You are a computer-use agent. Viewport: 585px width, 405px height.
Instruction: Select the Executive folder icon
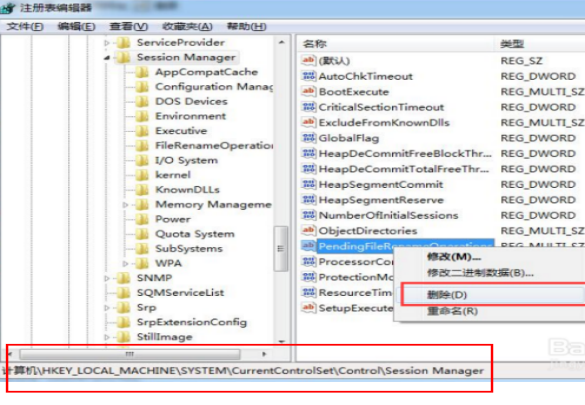pyautogui.click(x=142, y=131)
